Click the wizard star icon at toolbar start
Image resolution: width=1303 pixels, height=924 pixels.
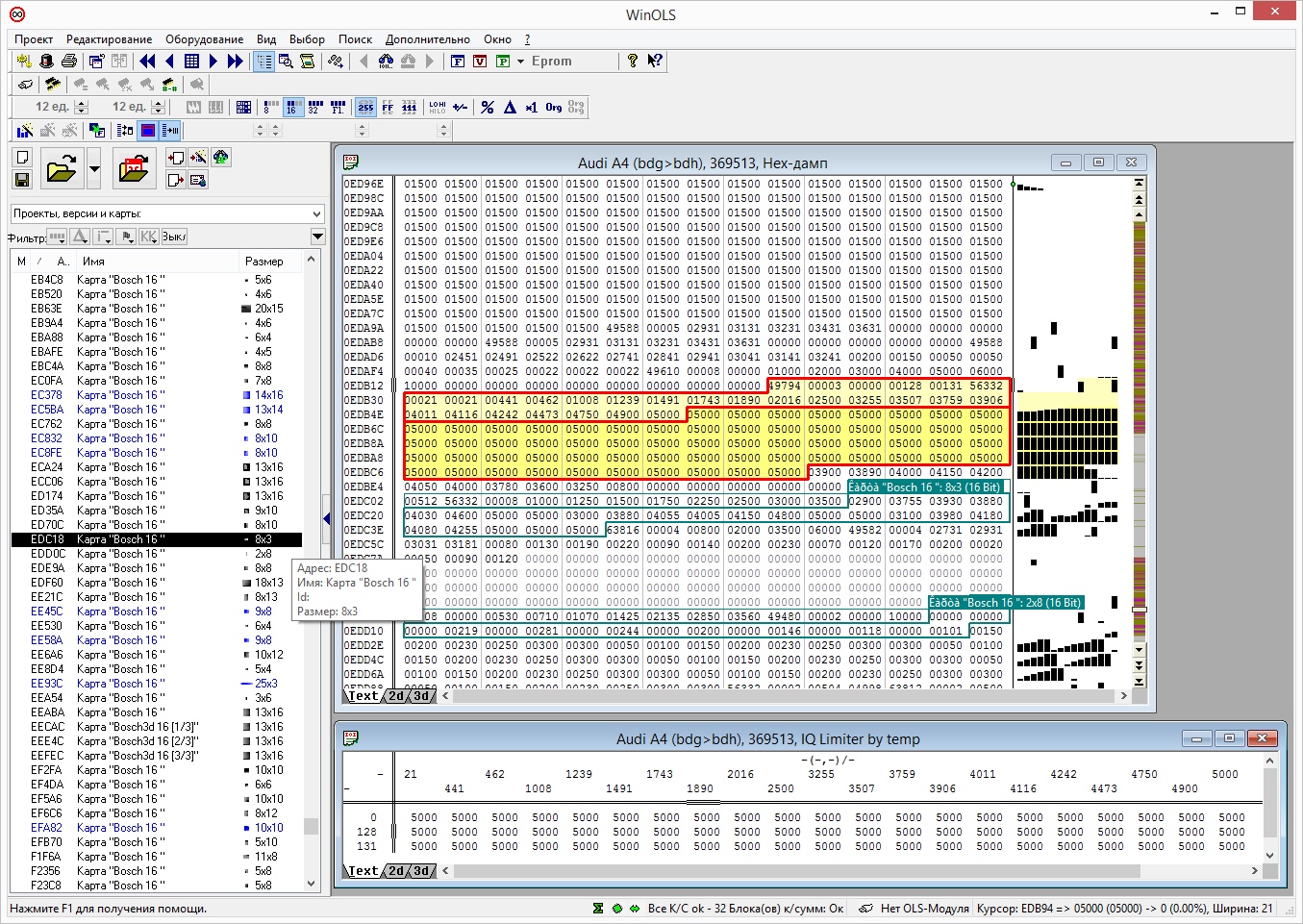coord(24,61)
